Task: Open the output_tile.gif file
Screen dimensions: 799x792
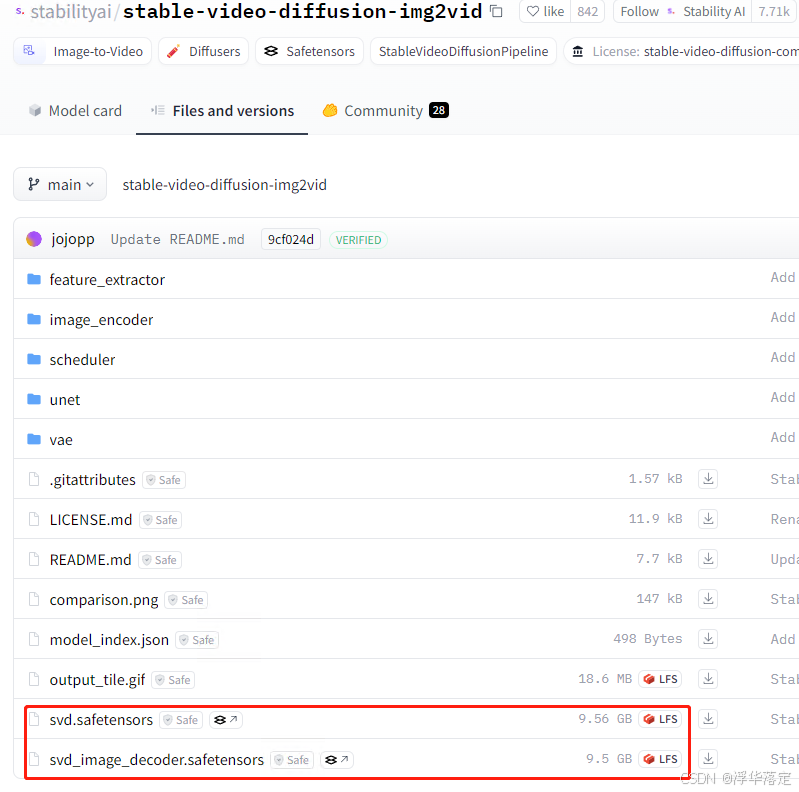Action: (x=97, y=680)
